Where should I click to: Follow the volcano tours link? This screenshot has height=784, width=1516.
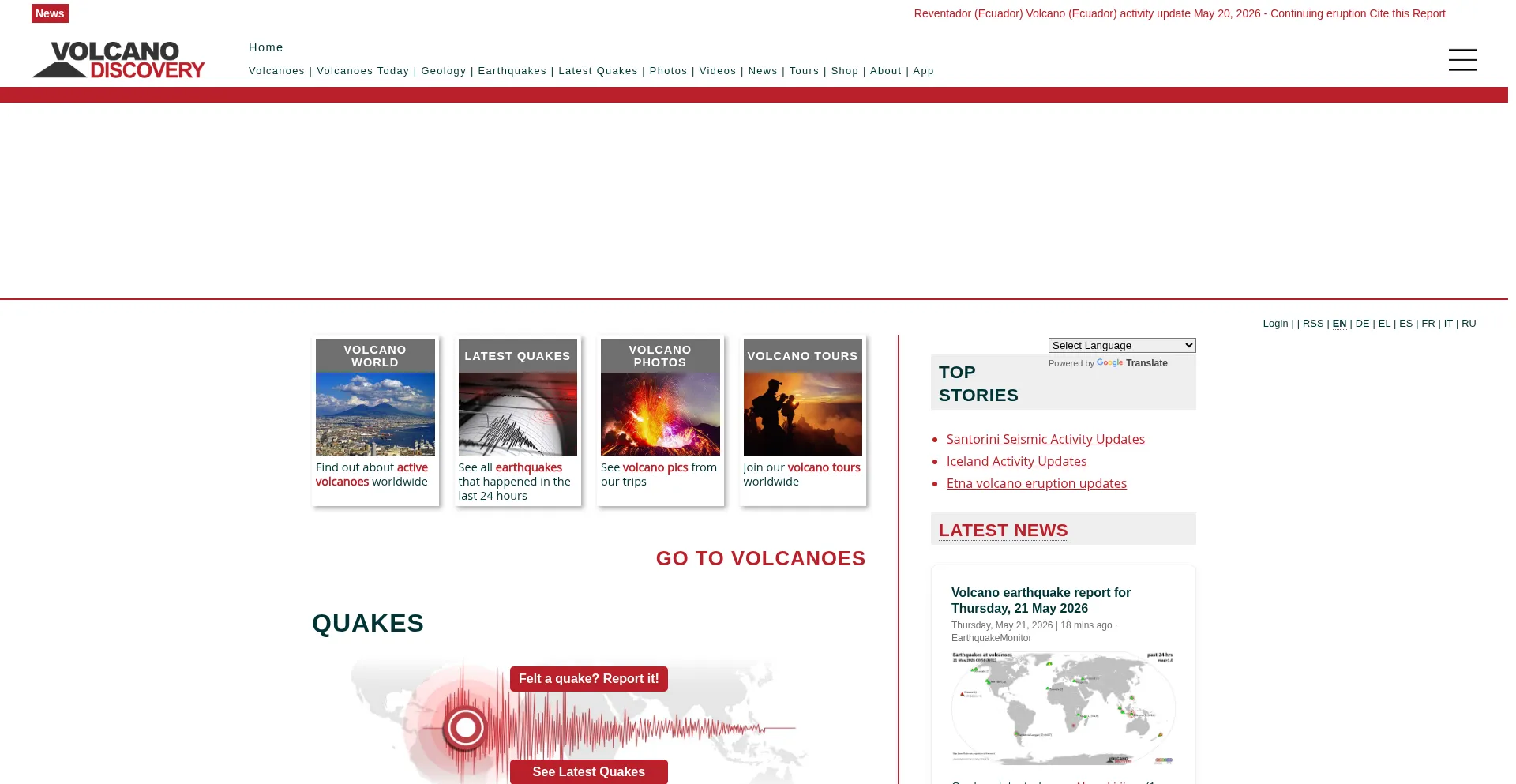[824, 467]
